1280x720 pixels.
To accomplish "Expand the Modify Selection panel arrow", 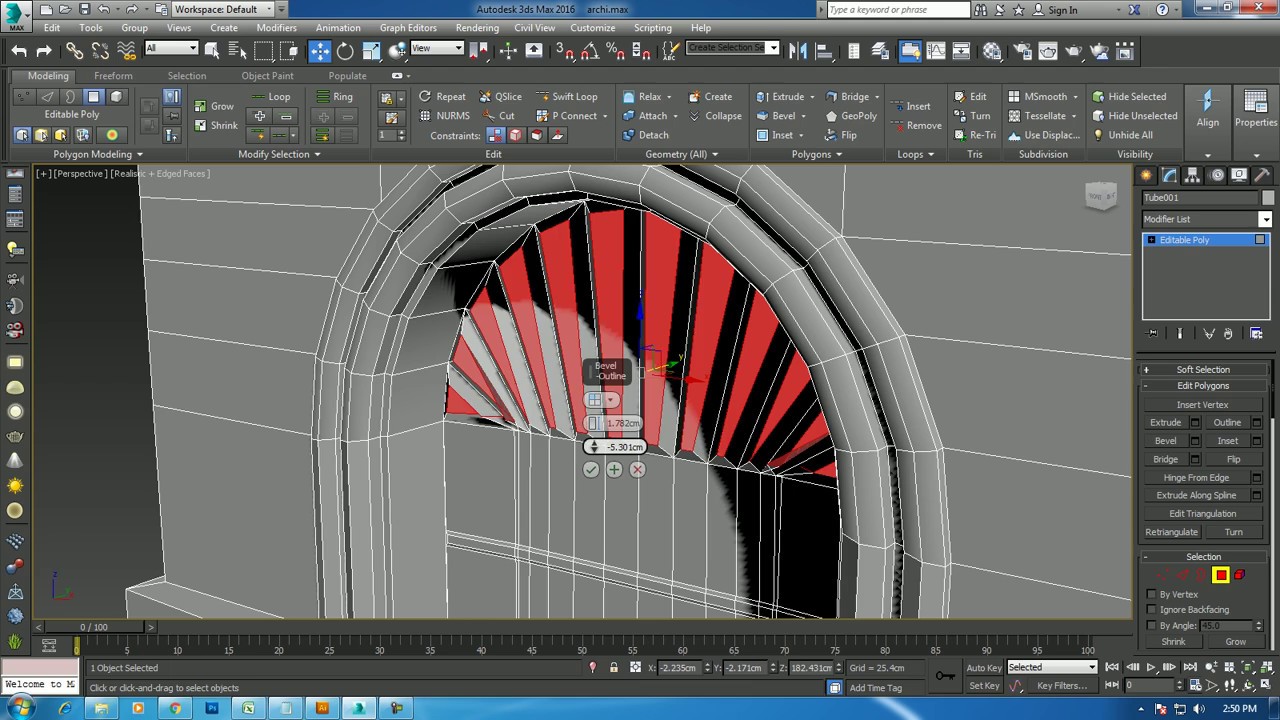I will point(318,155).
